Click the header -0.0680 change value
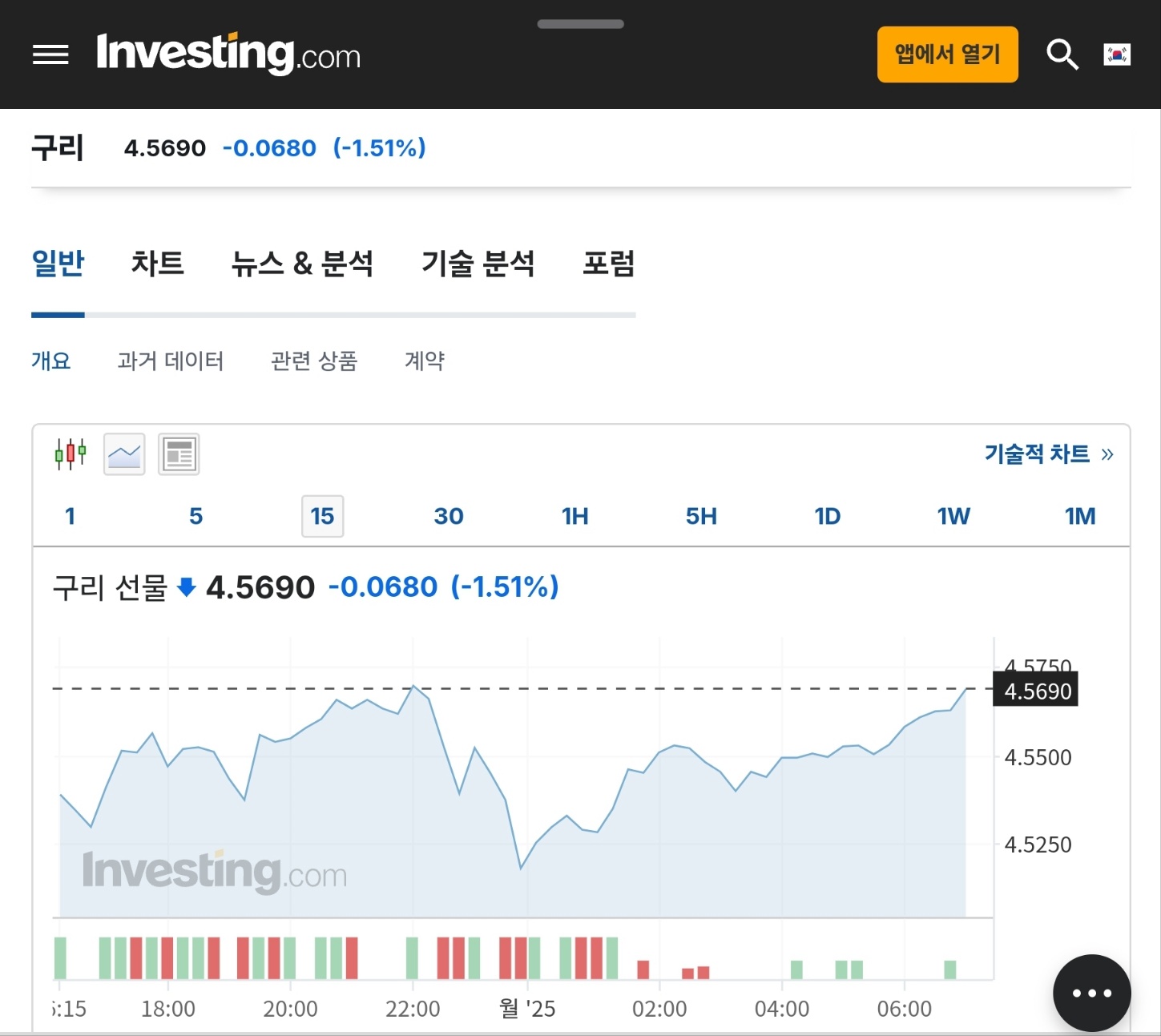The image size is (1161, 1036). 269,148
